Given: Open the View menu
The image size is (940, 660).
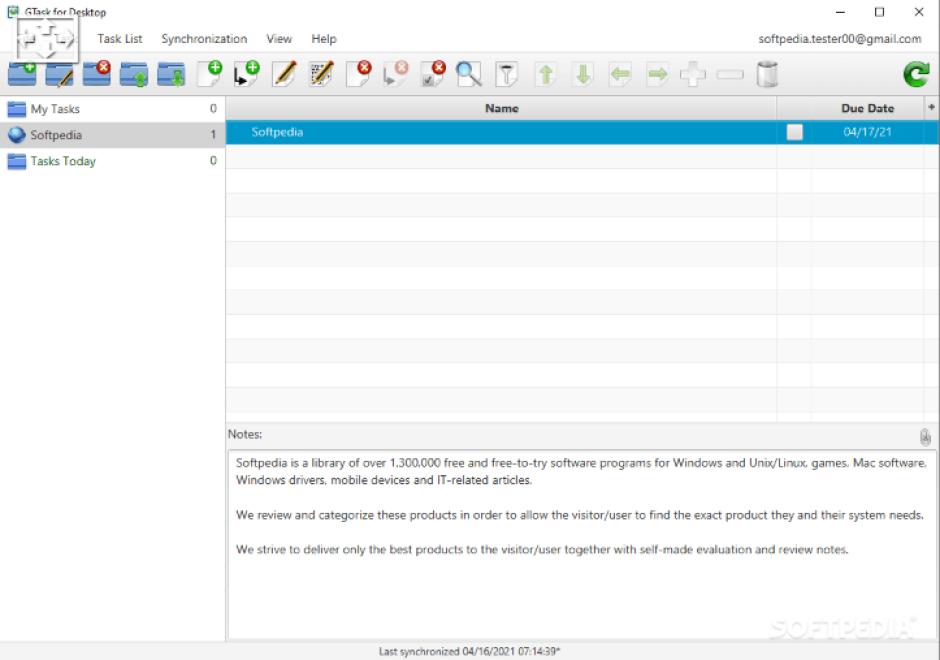Looking at the screenshot, I should click(279, 39).
